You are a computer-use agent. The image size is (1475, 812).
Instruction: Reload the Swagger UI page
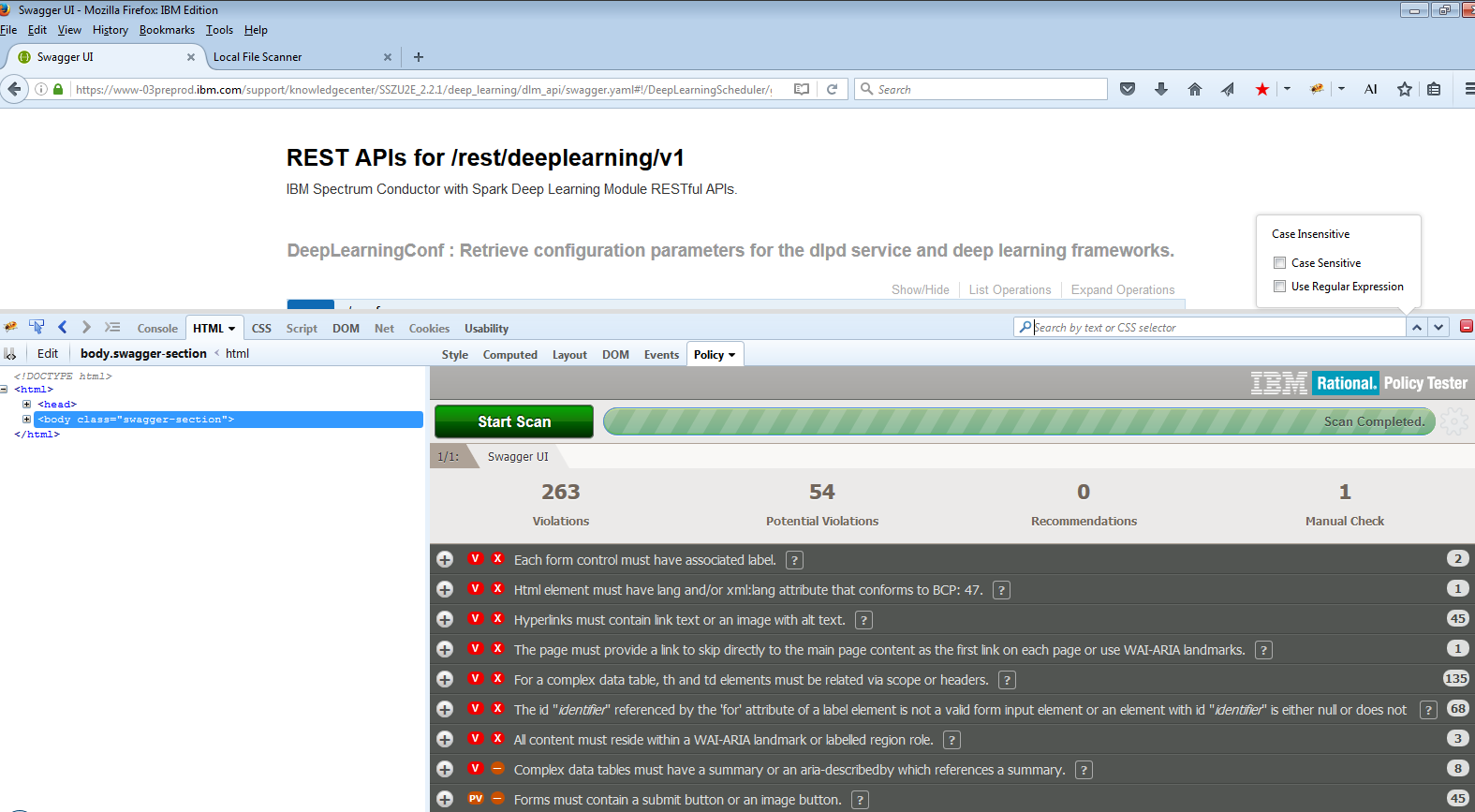[x=832, y=89]
